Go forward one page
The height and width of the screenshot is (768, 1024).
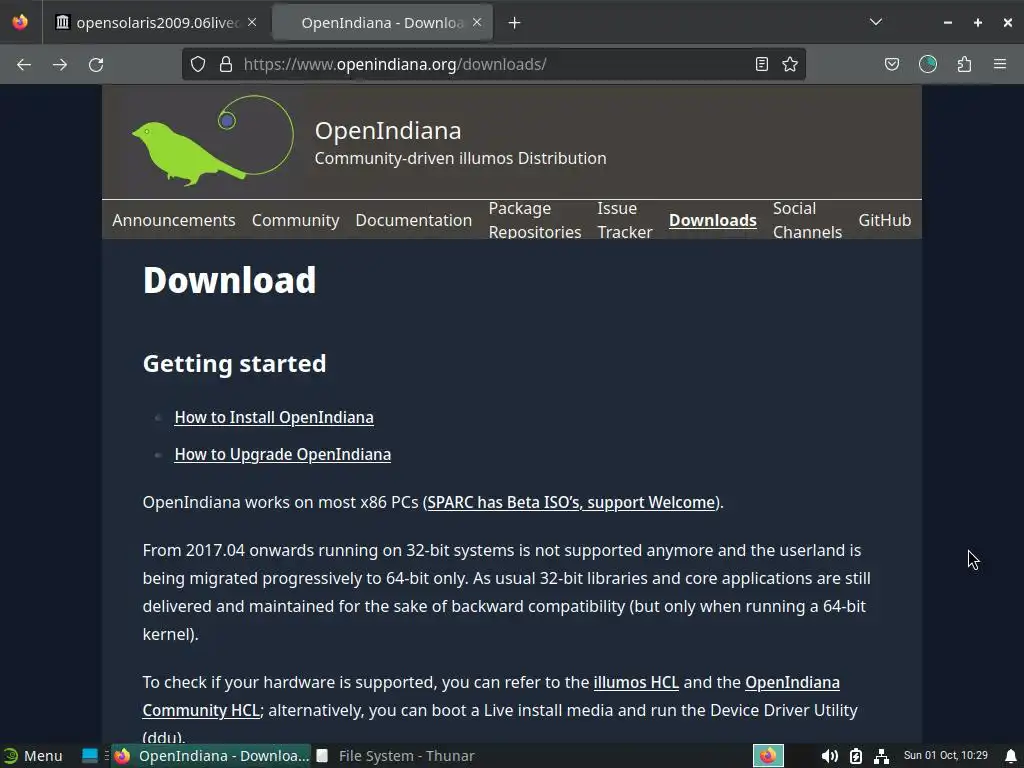60,65
